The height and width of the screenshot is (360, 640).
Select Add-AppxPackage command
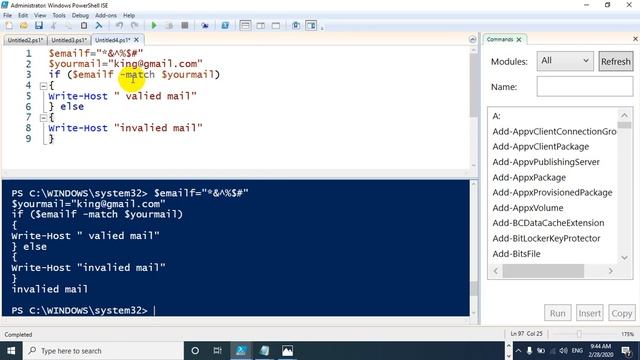(529, 178)
